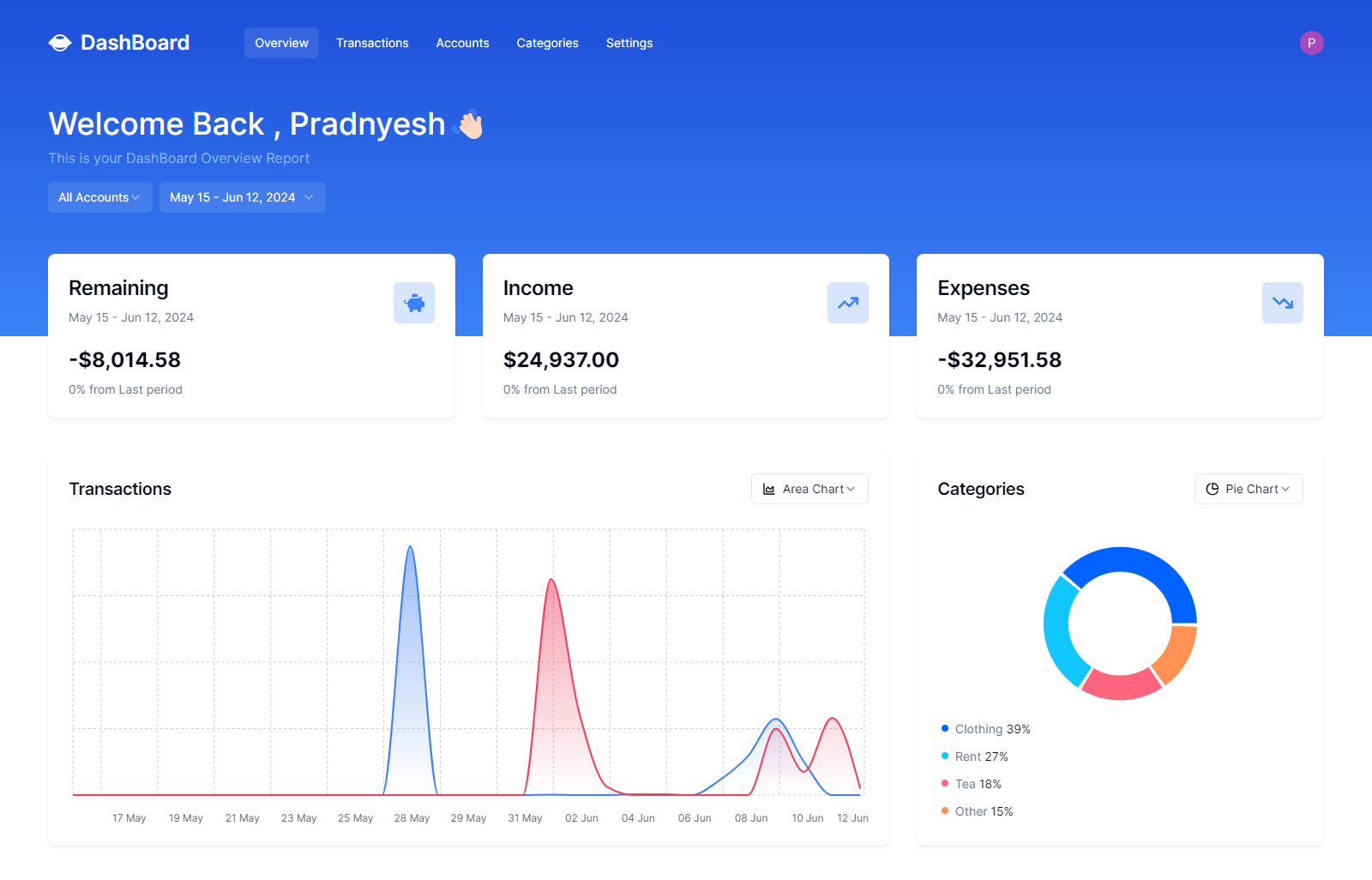Image resolution: width=1372 pixels, height=880 pixels.
Task: Open the user avatar P profile menu
Action: (x=1311, y=43)
